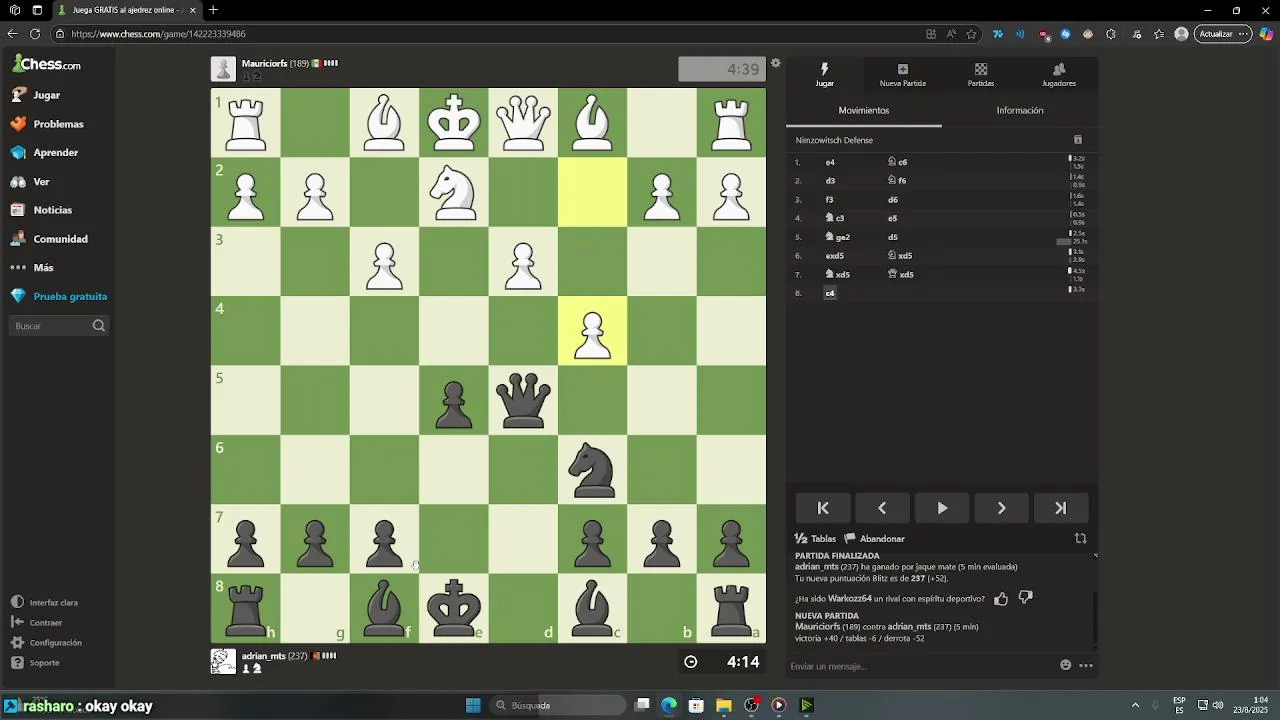The image size is (1280, 720).
Task: Select the Movimientos tab
Action: (864, 111)
